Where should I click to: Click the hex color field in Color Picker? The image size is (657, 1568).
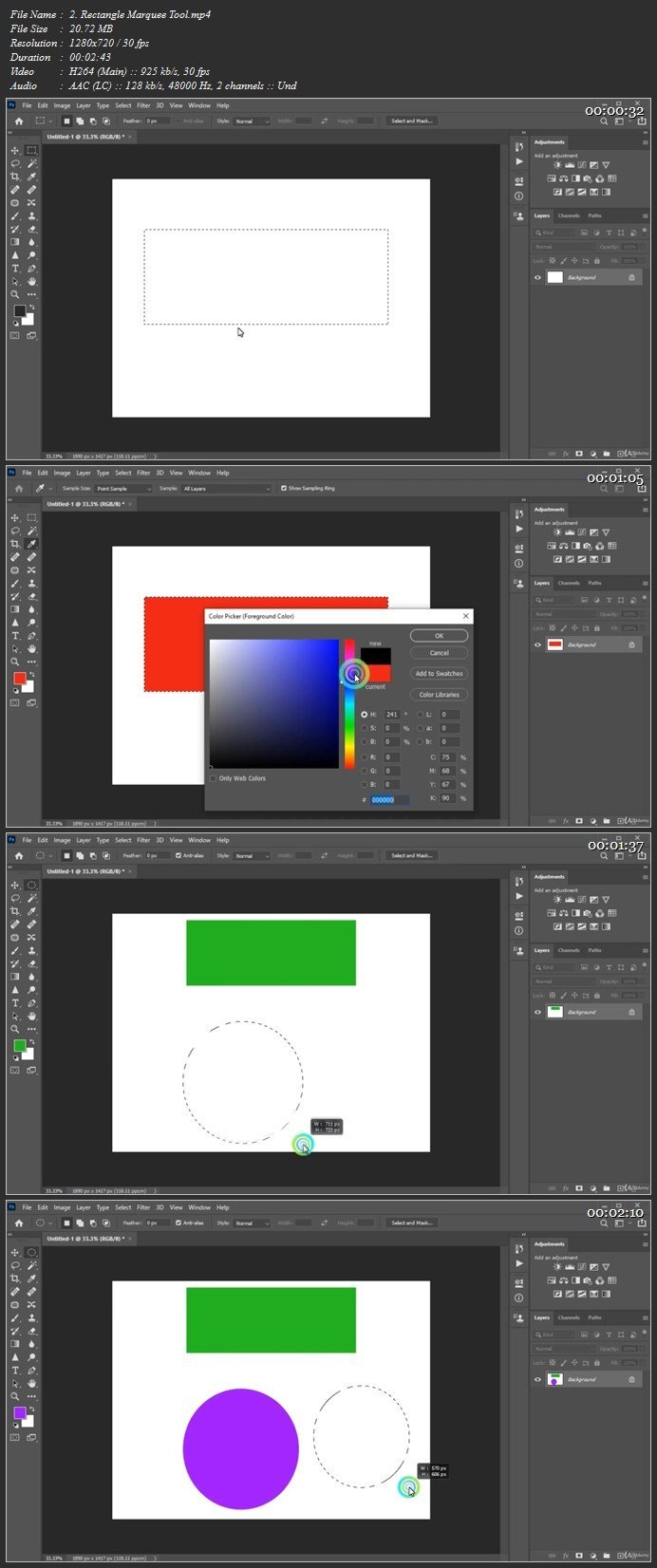pos(389,800)
